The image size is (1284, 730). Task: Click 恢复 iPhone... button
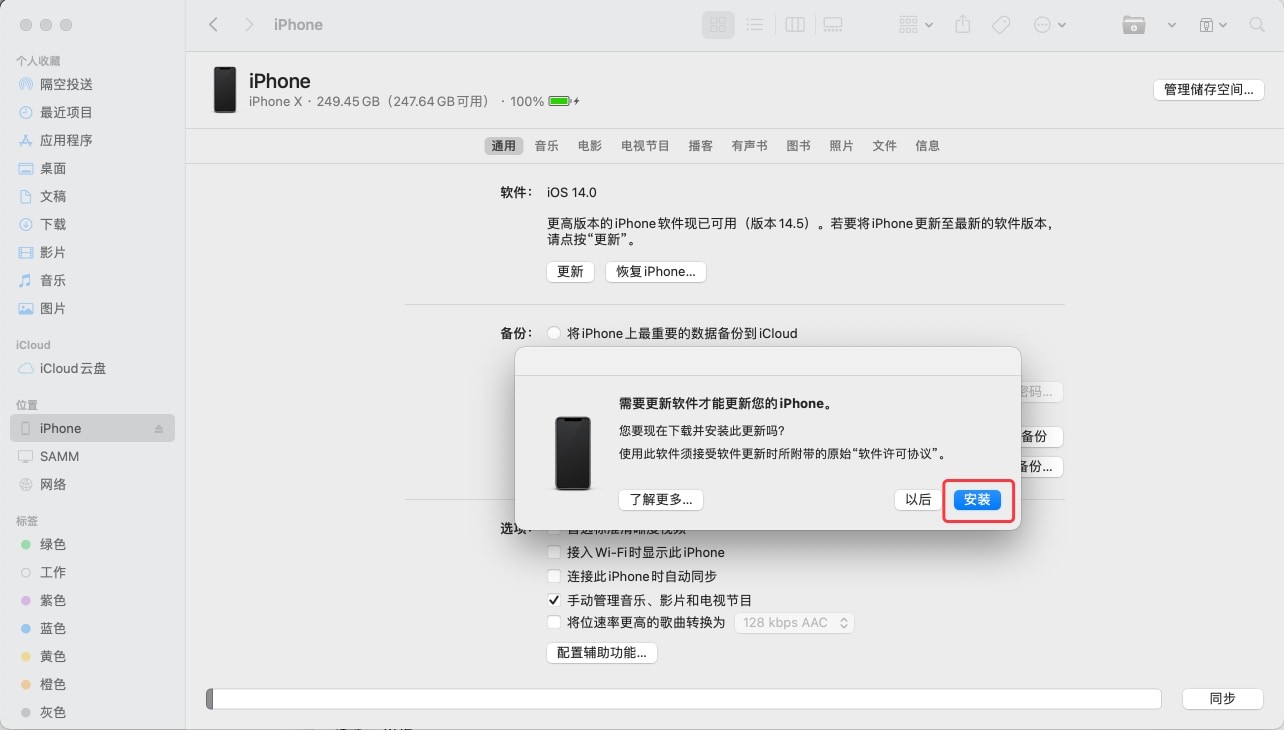[656, 272]
